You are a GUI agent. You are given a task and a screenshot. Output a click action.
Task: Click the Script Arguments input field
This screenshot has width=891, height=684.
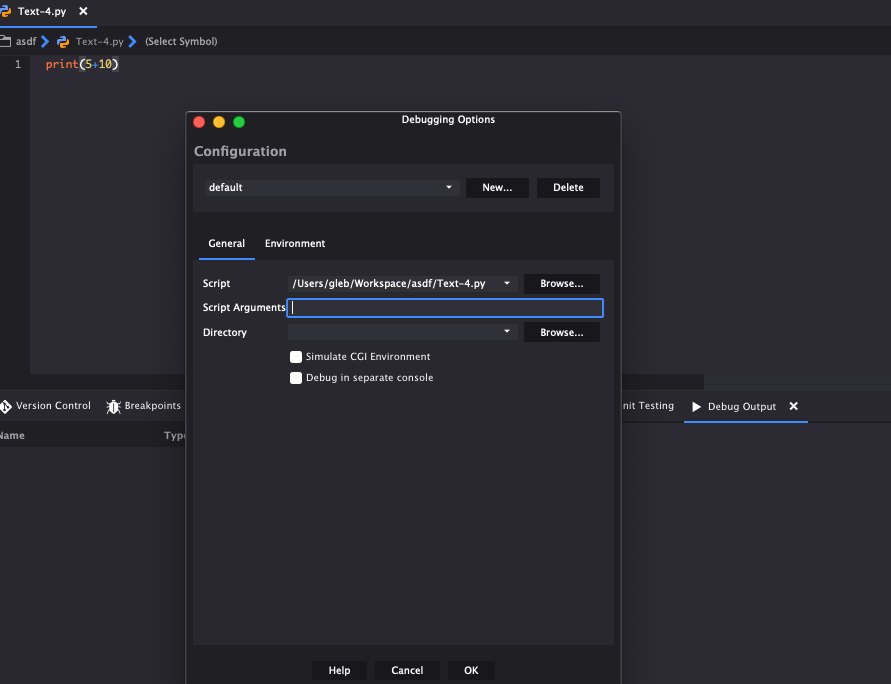pos(445,308)
